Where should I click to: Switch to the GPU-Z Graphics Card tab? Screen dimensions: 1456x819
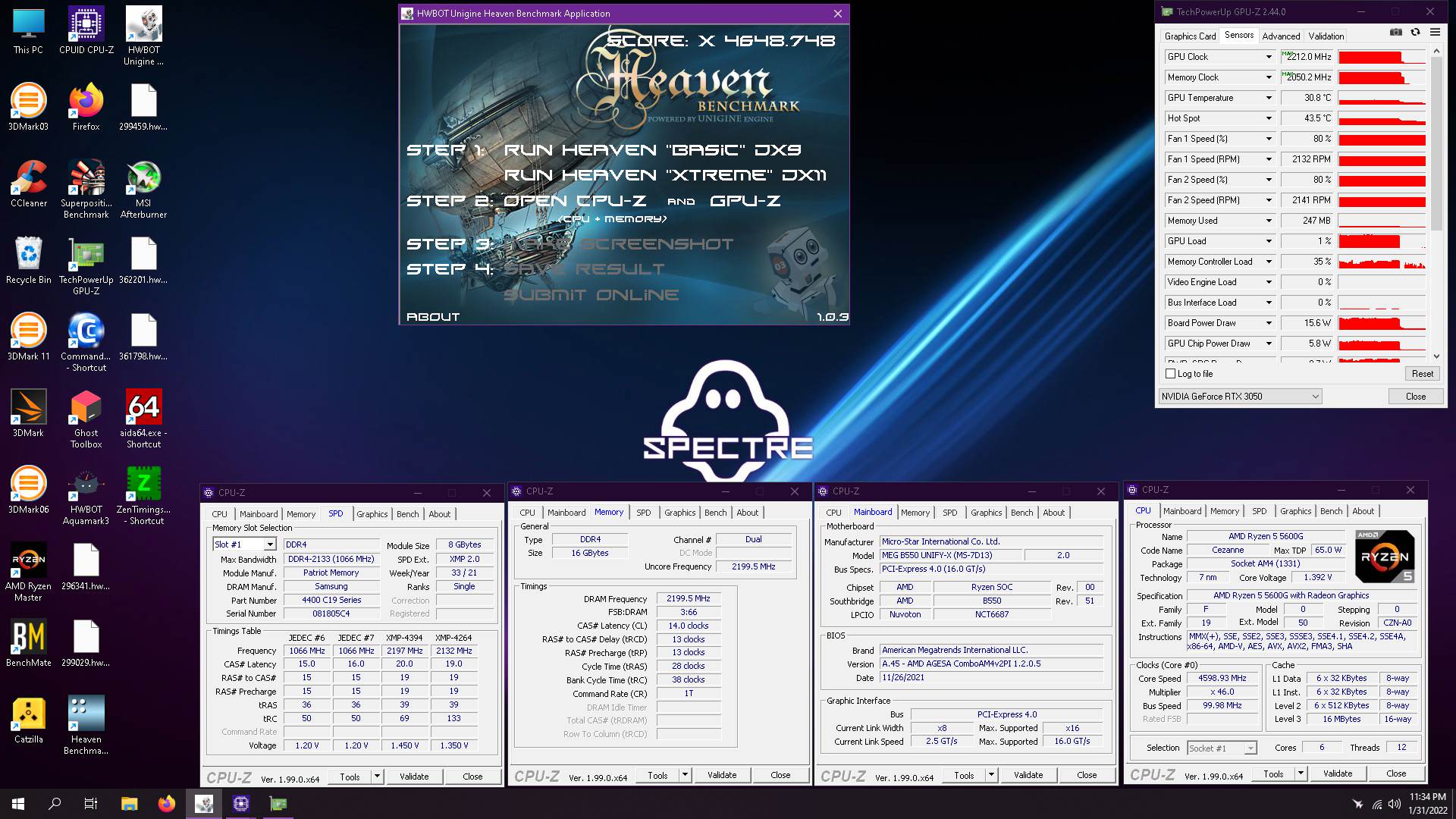pos(1190,36)
